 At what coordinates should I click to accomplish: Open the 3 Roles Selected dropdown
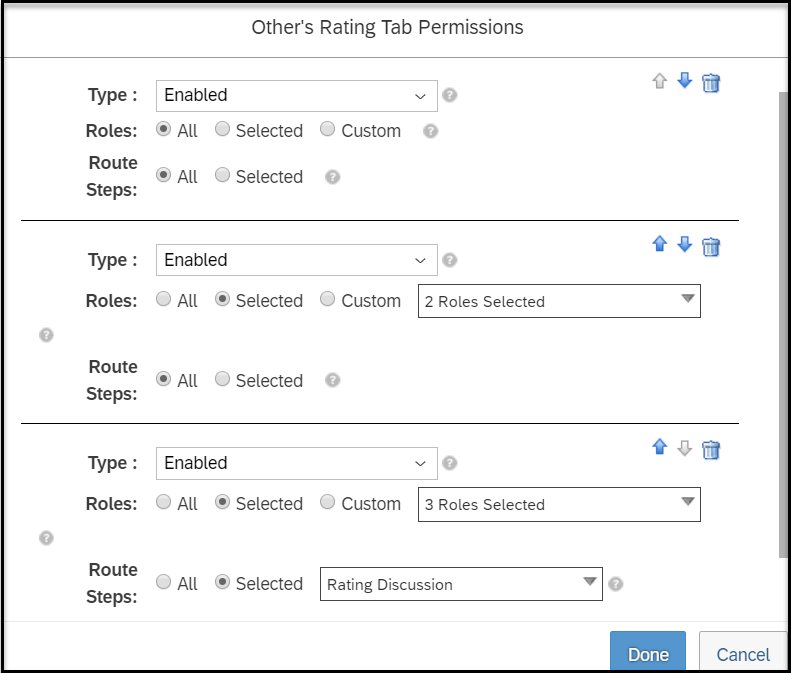[x=559, y=504]
